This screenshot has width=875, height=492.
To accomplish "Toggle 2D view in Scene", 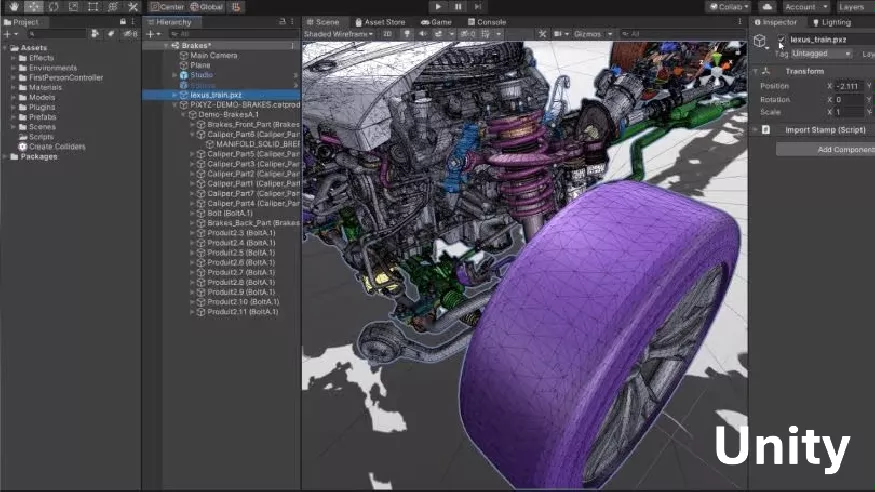I will [x=387, y=34].
